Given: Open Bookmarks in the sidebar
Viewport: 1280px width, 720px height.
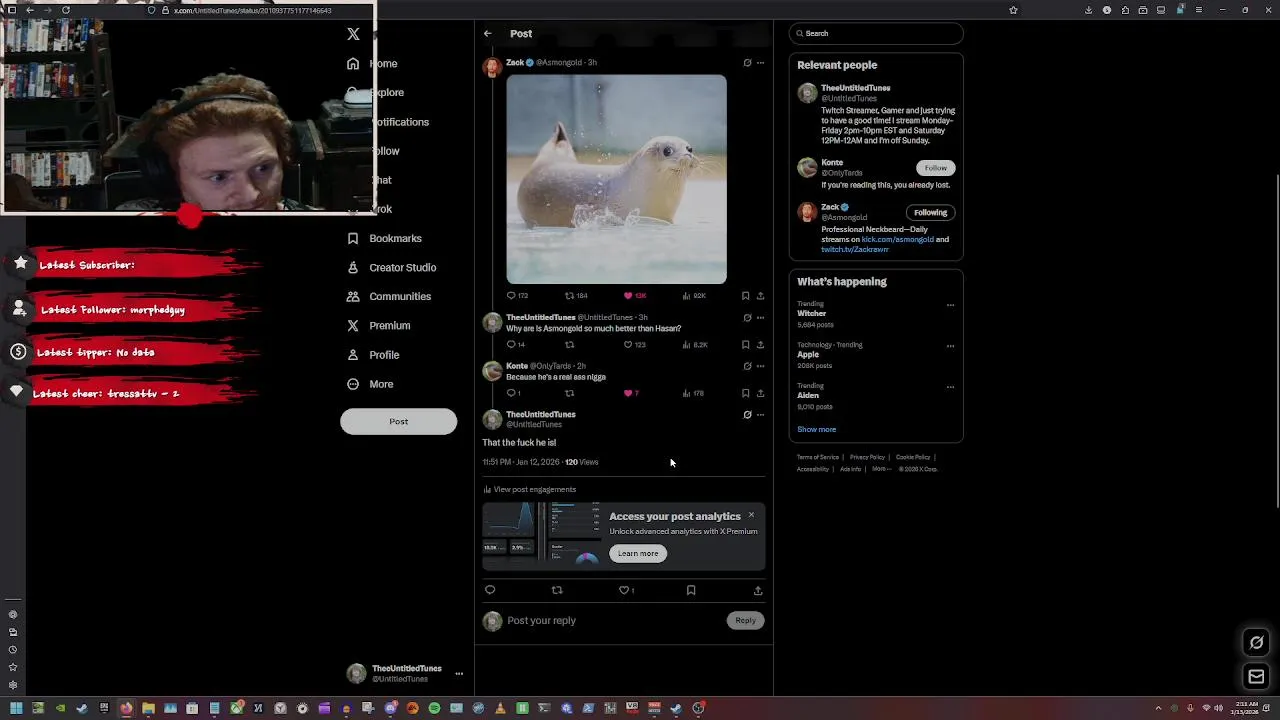Looking at the screenshot, I should pos(384,239).
